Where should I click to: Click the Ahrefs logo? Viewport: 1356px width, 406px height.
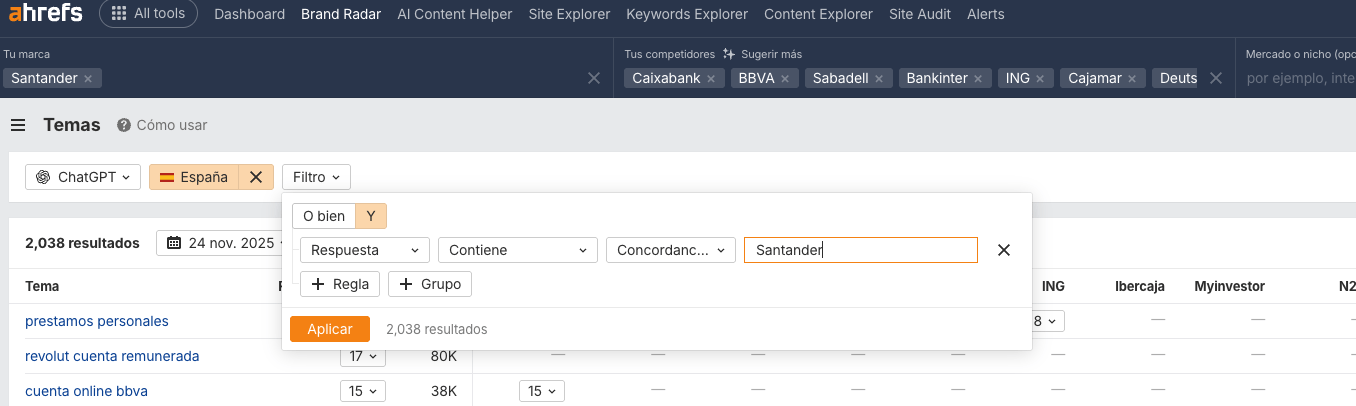pos(45,14)
